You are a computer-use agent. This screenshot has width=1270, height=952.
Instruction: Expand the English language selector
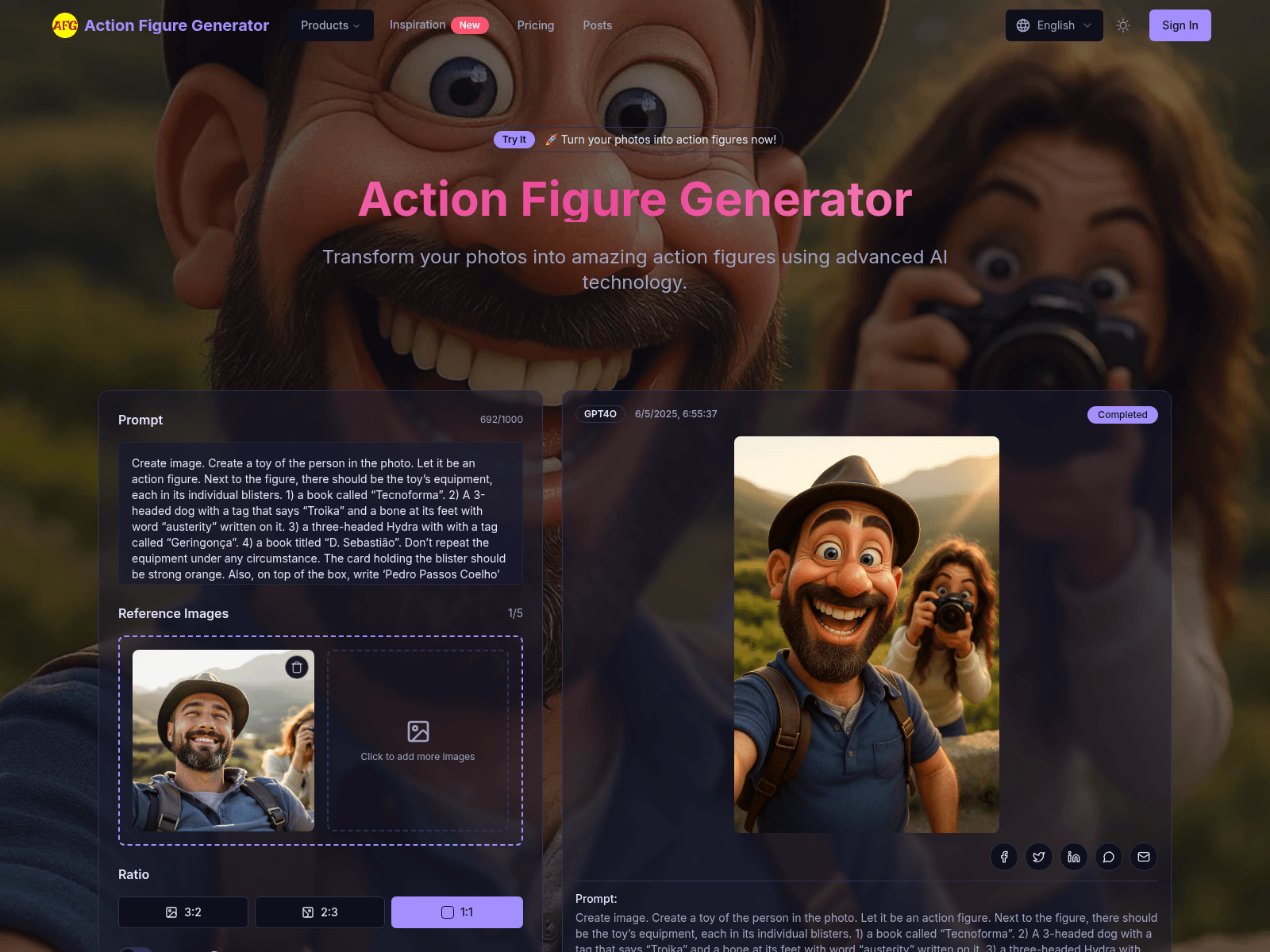[x=1056, y=25]
